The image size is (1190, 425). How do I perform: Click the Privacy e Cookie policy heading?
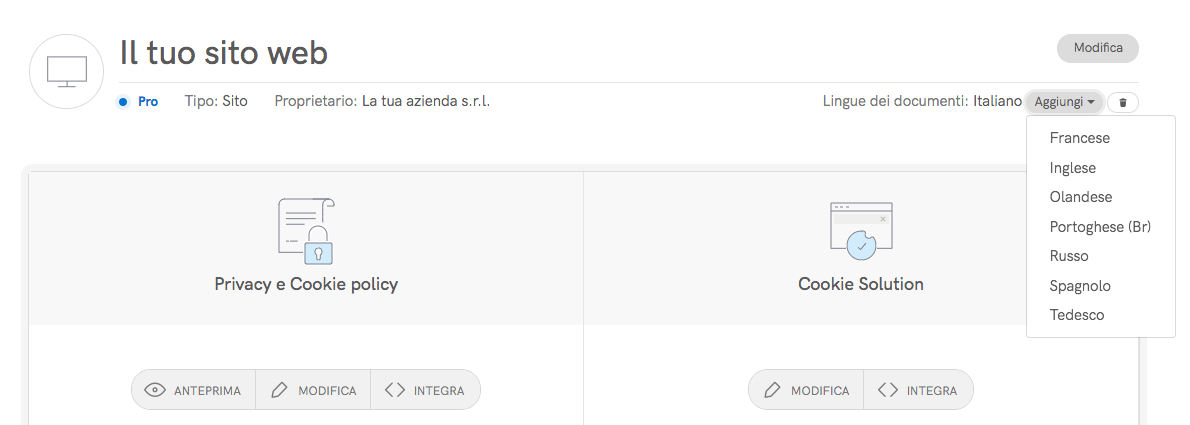click(306, 284)
